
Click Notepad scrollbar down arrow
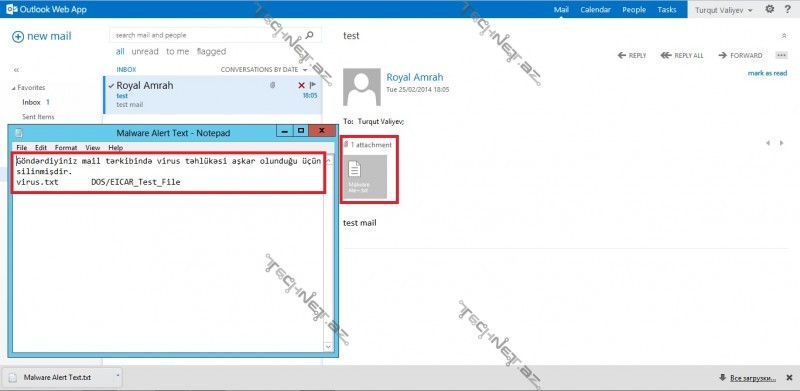328,346
